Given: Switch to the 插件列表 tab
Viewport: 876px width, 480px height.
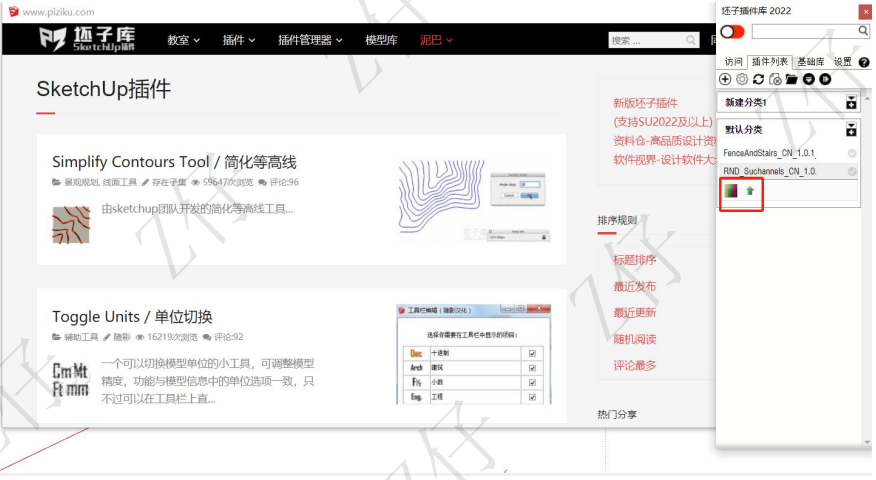Looking at the screenshot, I should [x=769, y=62].
